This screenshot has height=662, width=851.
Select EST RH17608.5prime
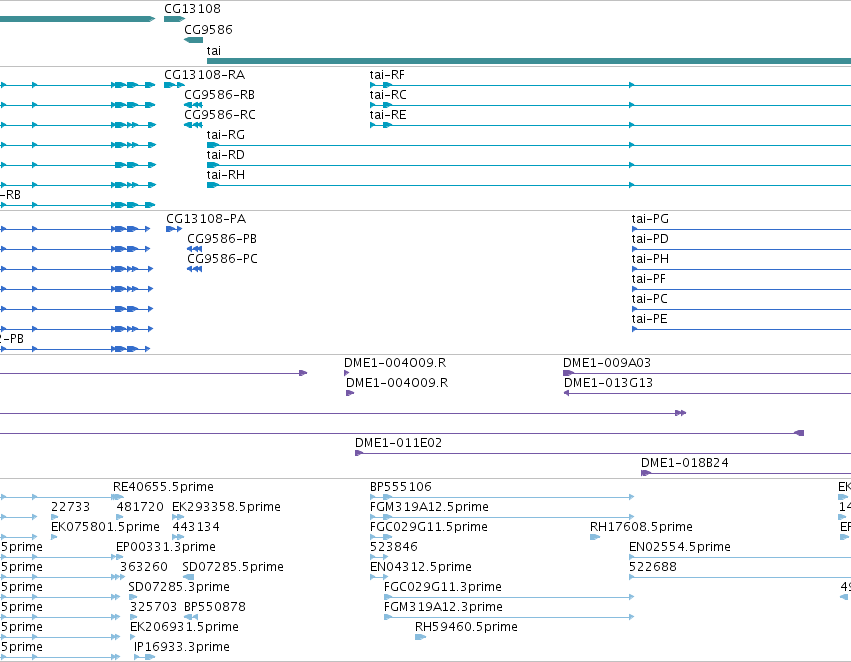641,527
